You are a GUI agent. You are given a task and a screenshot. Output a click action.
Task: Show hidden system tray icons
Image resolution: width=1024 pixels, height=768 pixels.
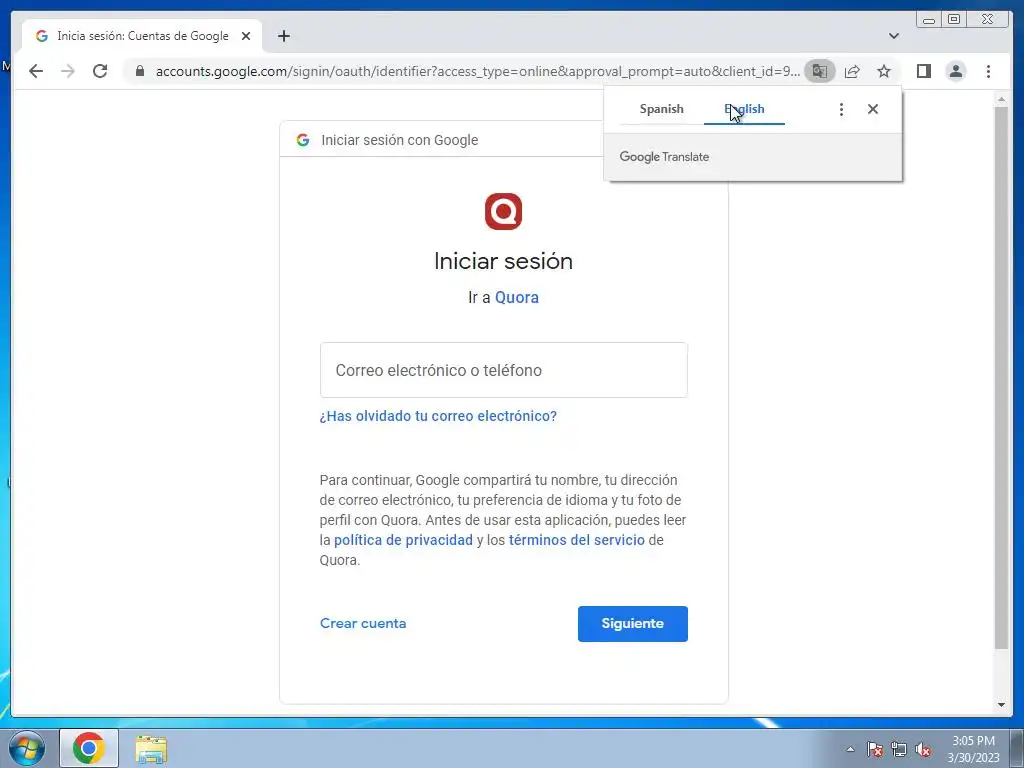pos(850,749)
